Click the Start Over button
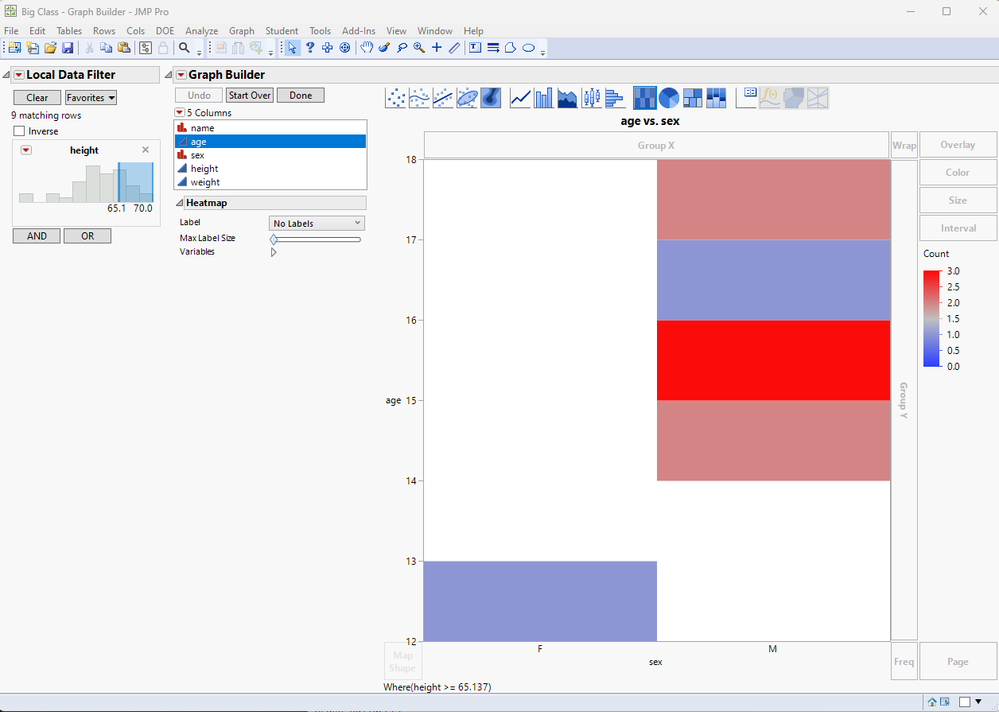Screen dimensions: 999x712 click(250, 96)
